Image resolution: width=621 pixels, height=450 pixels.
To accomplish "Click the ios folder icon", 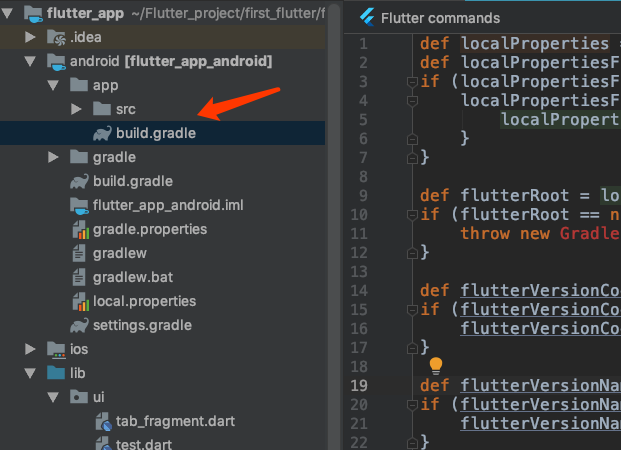I will 56,350.
